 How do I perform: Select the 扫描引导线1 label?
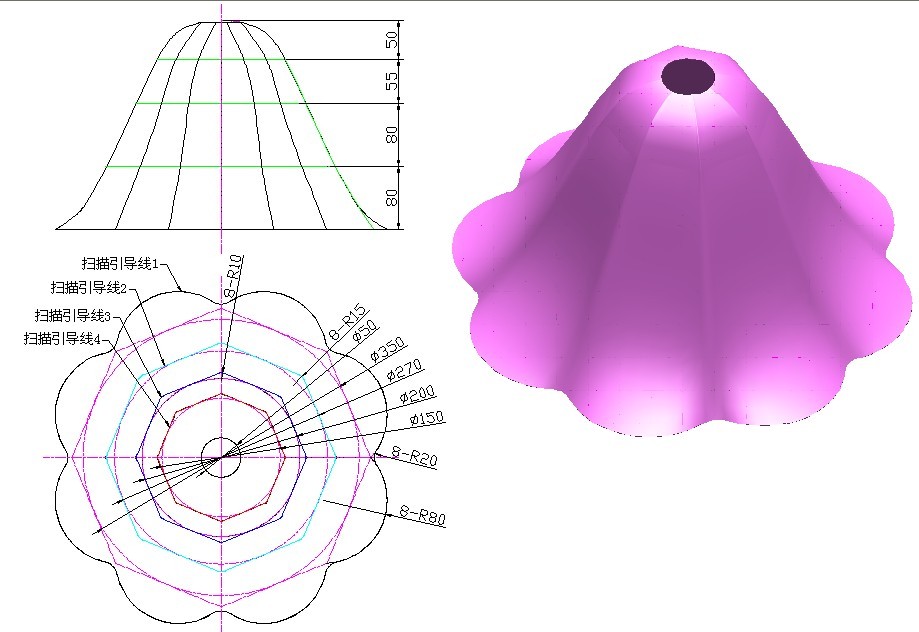pyautogui.click(x=120, y=263)
